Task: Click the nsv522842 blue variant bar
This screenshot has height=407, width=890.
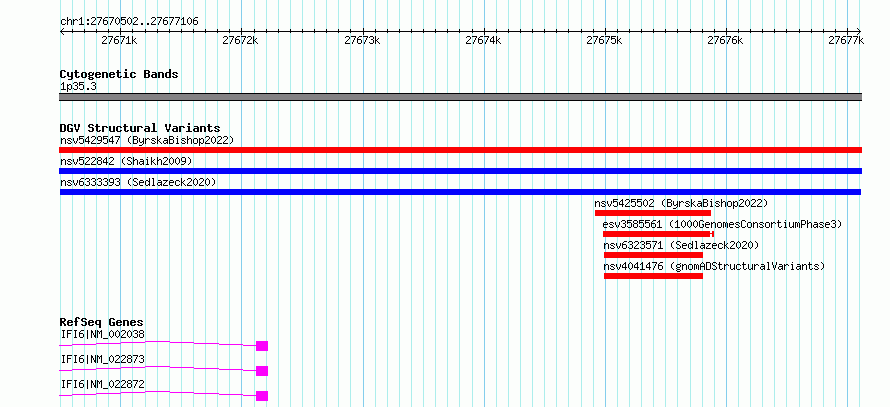Action: click(x=460, y=171)
